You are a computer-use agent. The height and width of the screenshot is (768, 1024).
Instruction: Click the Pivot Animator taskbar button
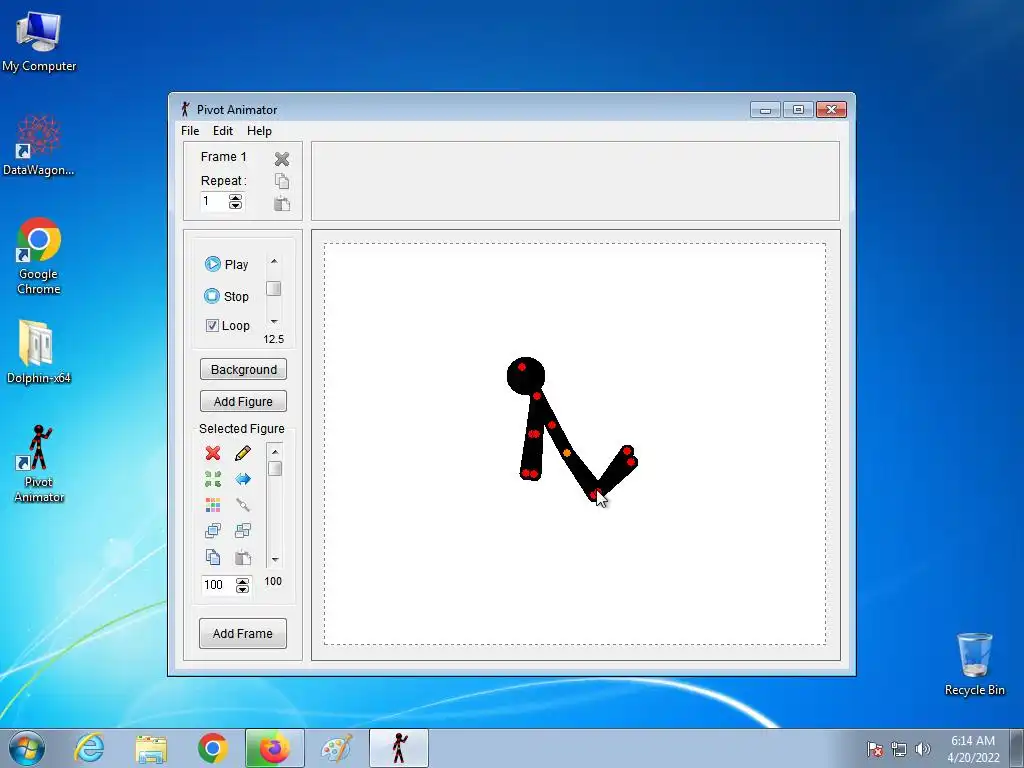coord(399,748)
